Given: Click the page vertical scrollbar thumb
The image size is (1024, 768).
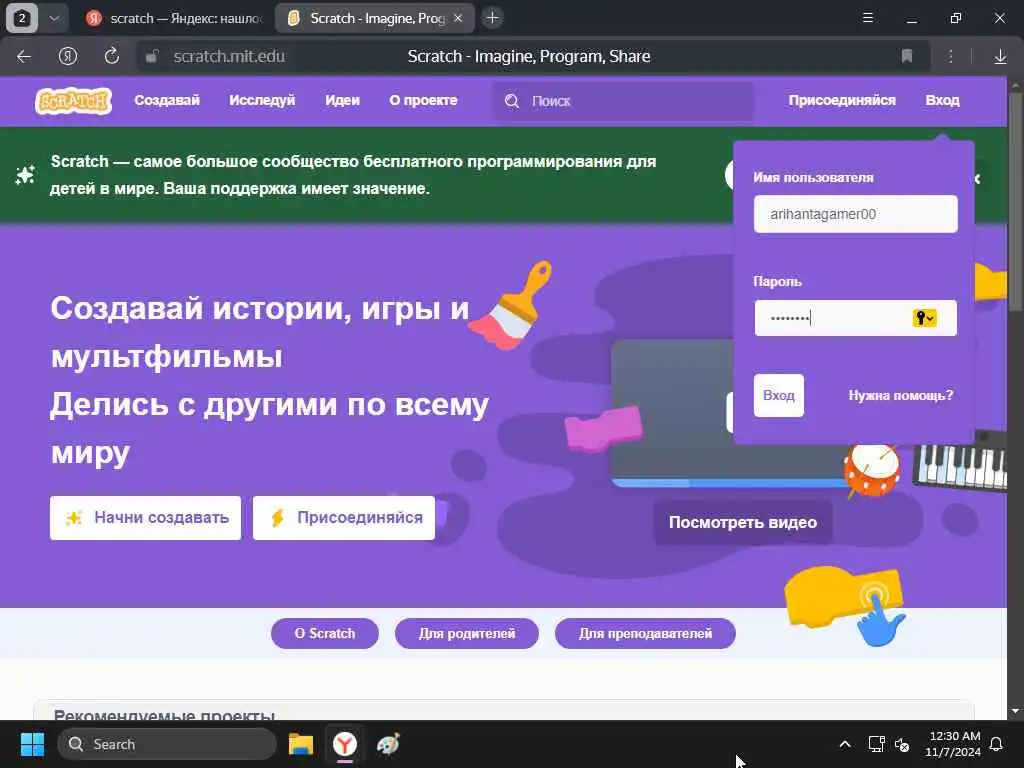Looking at the screenshot, I should point(1015,202).
